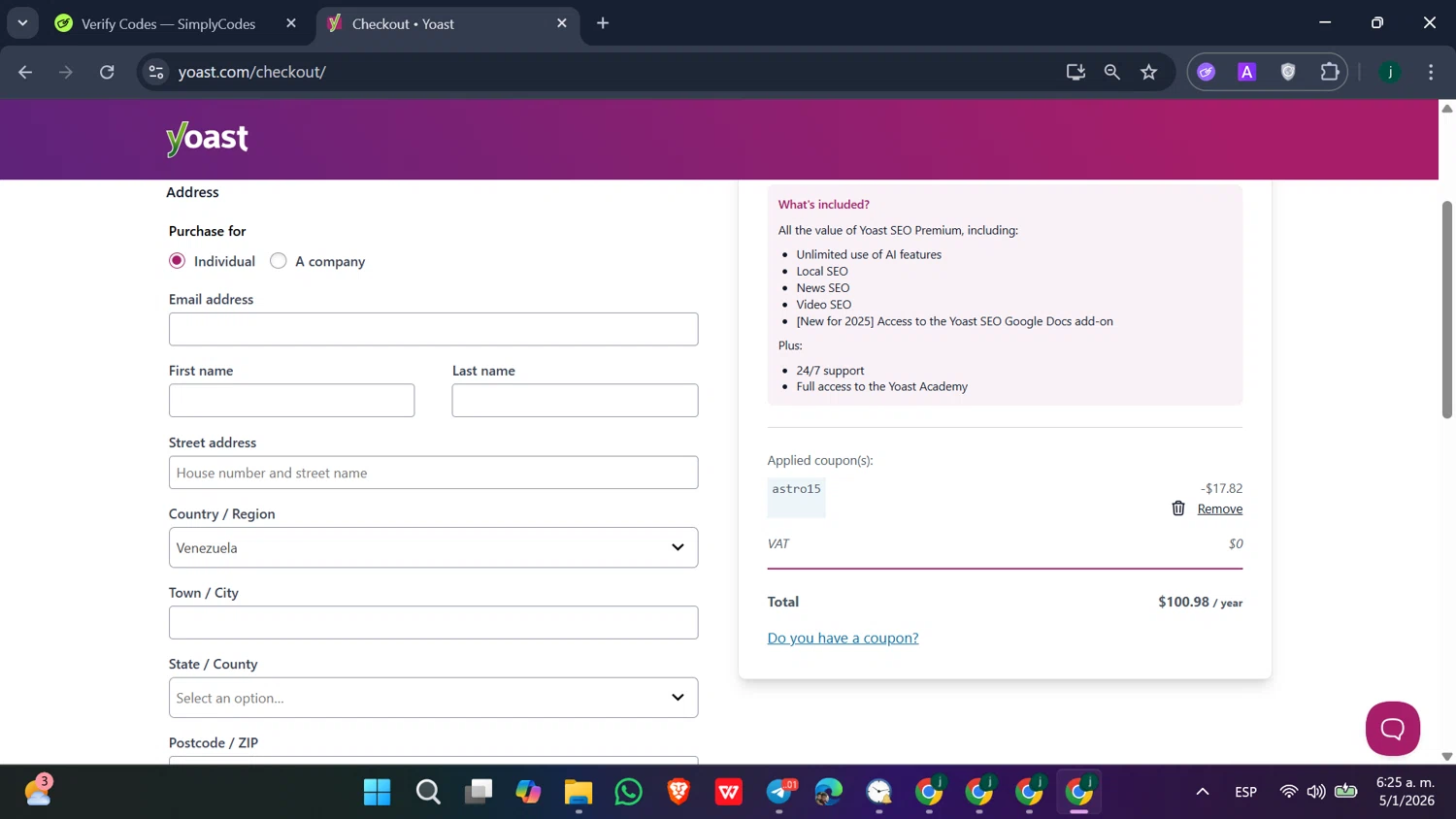Go forward using browser forward arrow
The width and height of the screenshot is (1456, 819).
[66, 72]
